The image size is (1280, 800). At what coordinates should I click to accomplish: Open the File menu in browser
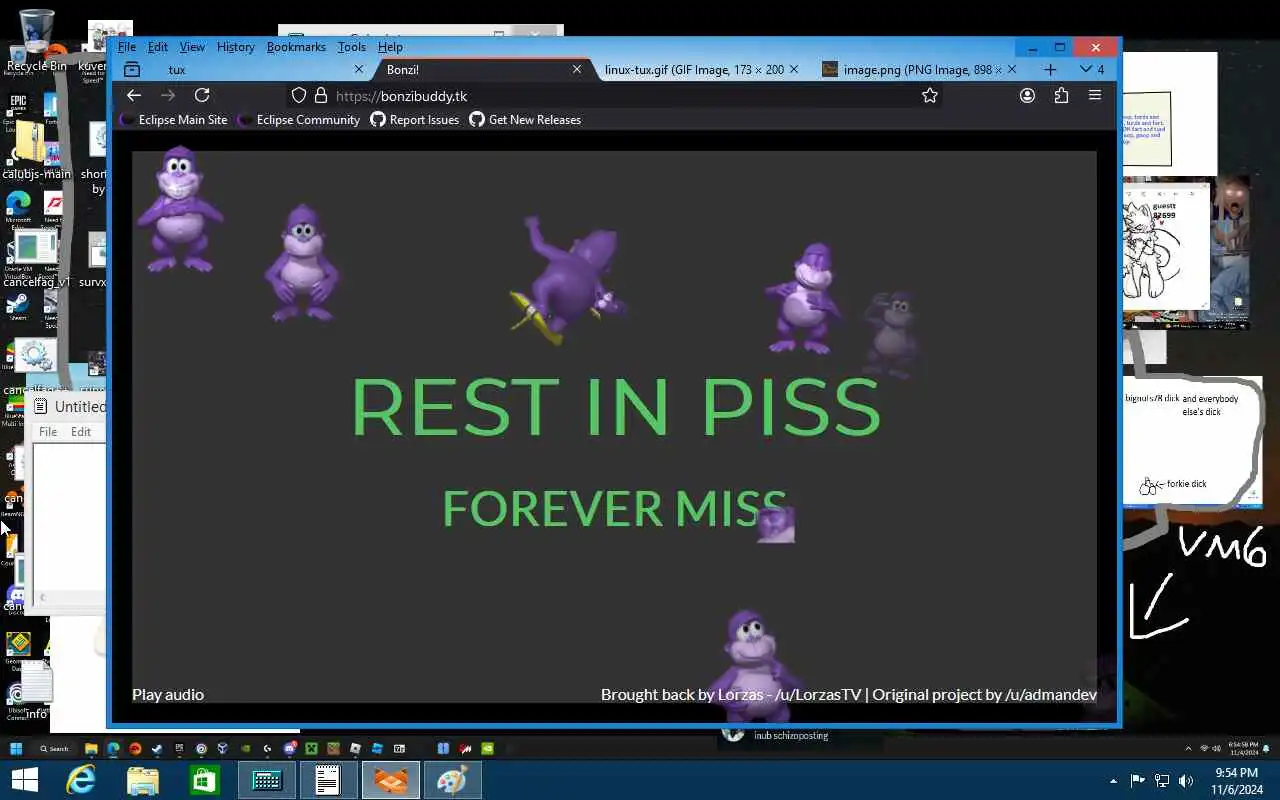click(x=127, y=47)
